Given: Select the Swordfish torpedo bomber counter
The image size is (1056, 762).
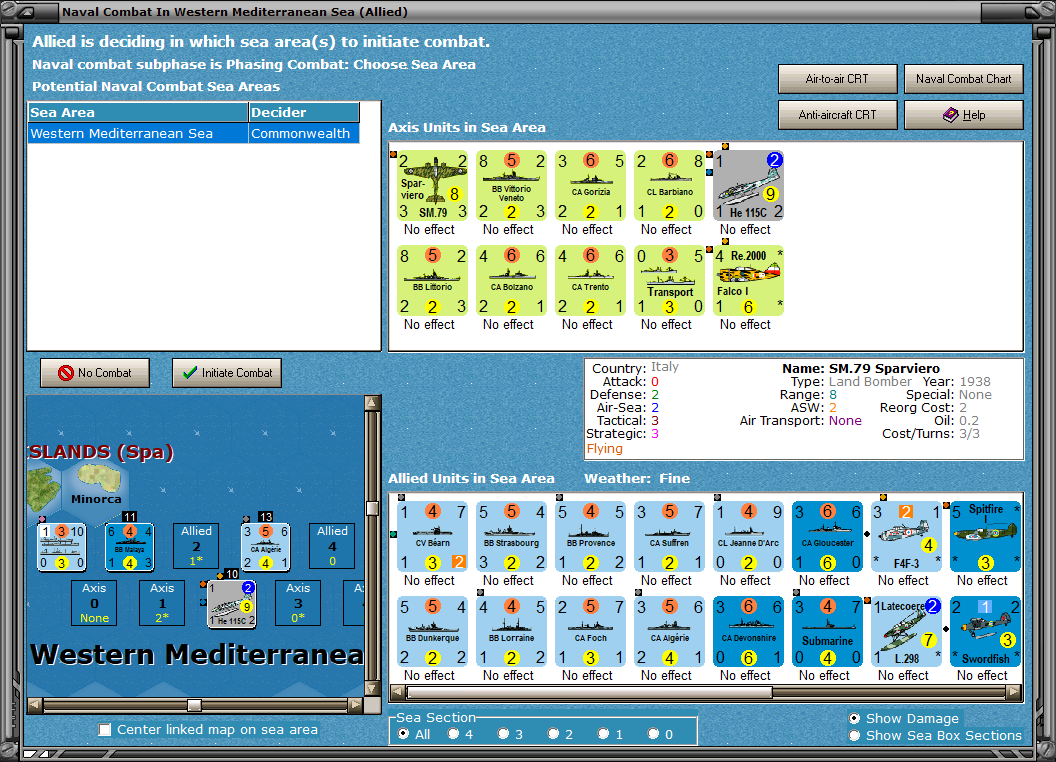Looking at the screenshot, I should [985, 630].
